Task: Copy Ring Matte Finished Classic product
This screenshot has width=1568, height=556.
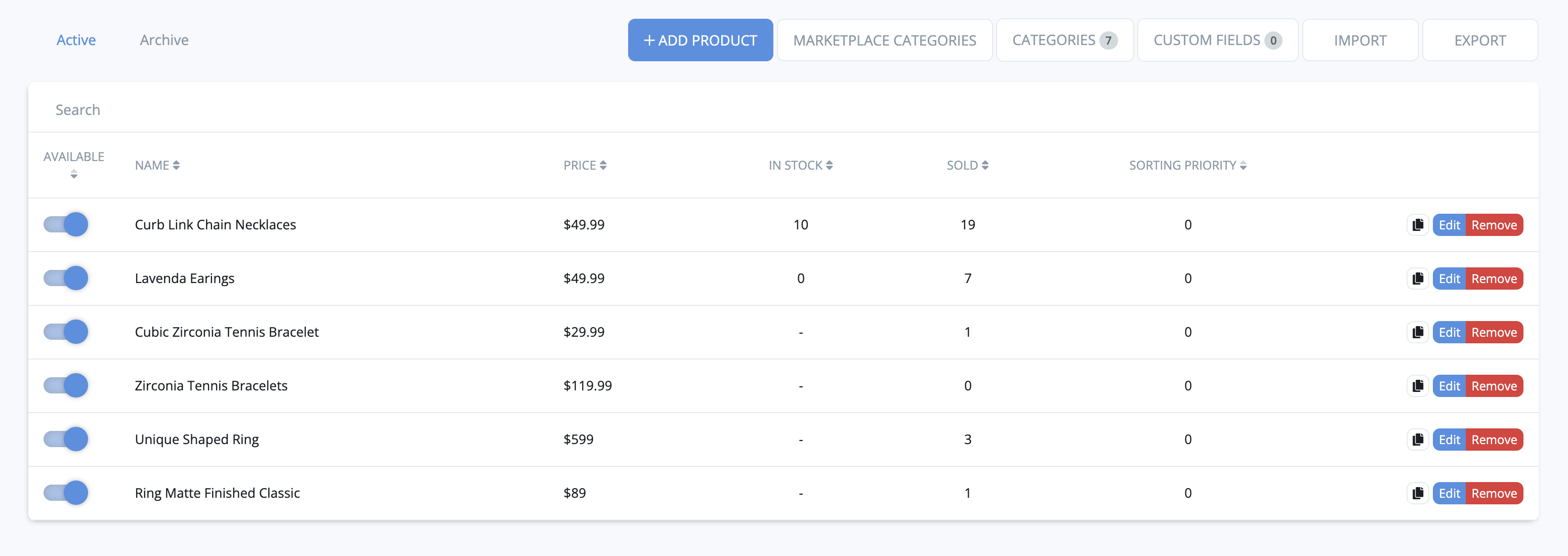Action: [x=1418, y=493]
